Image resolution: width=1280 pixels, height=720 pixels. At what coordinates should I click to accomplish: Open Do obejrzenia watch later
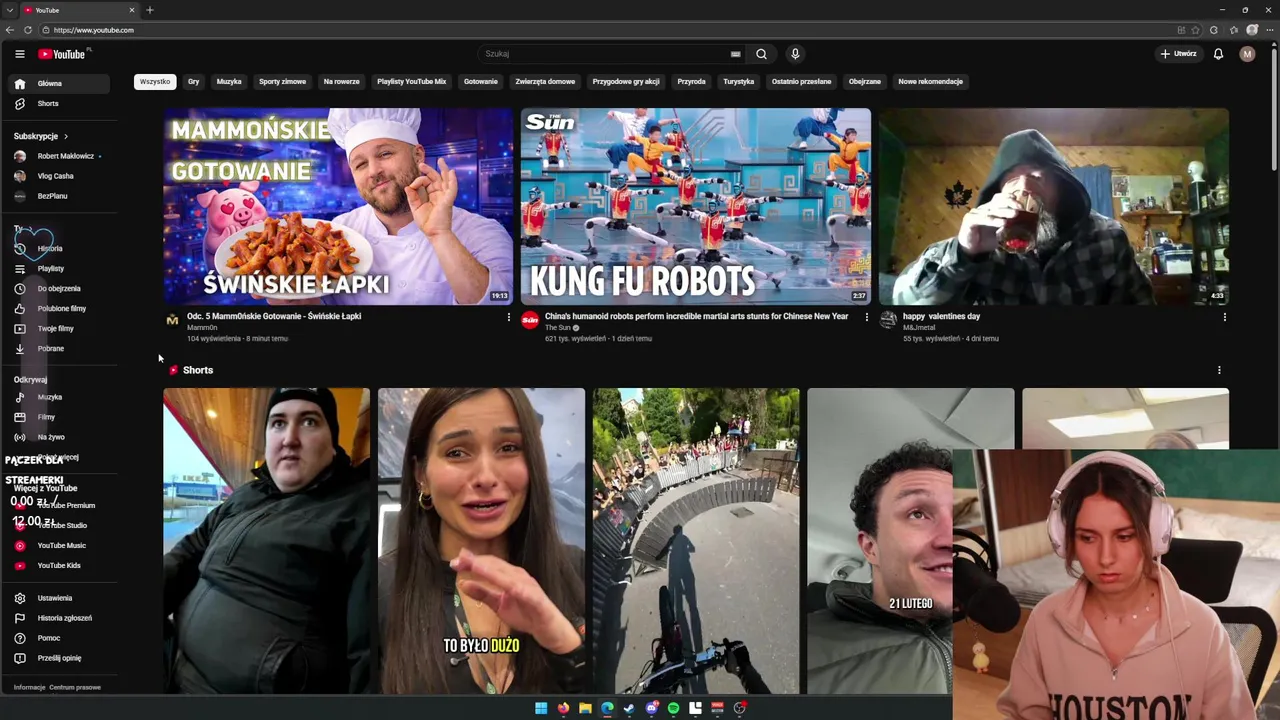(x=60, y=289)
